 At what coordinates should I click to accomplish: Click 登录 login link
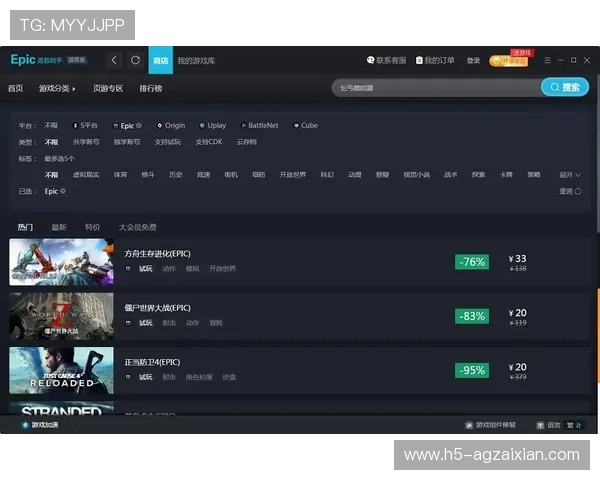473,60
